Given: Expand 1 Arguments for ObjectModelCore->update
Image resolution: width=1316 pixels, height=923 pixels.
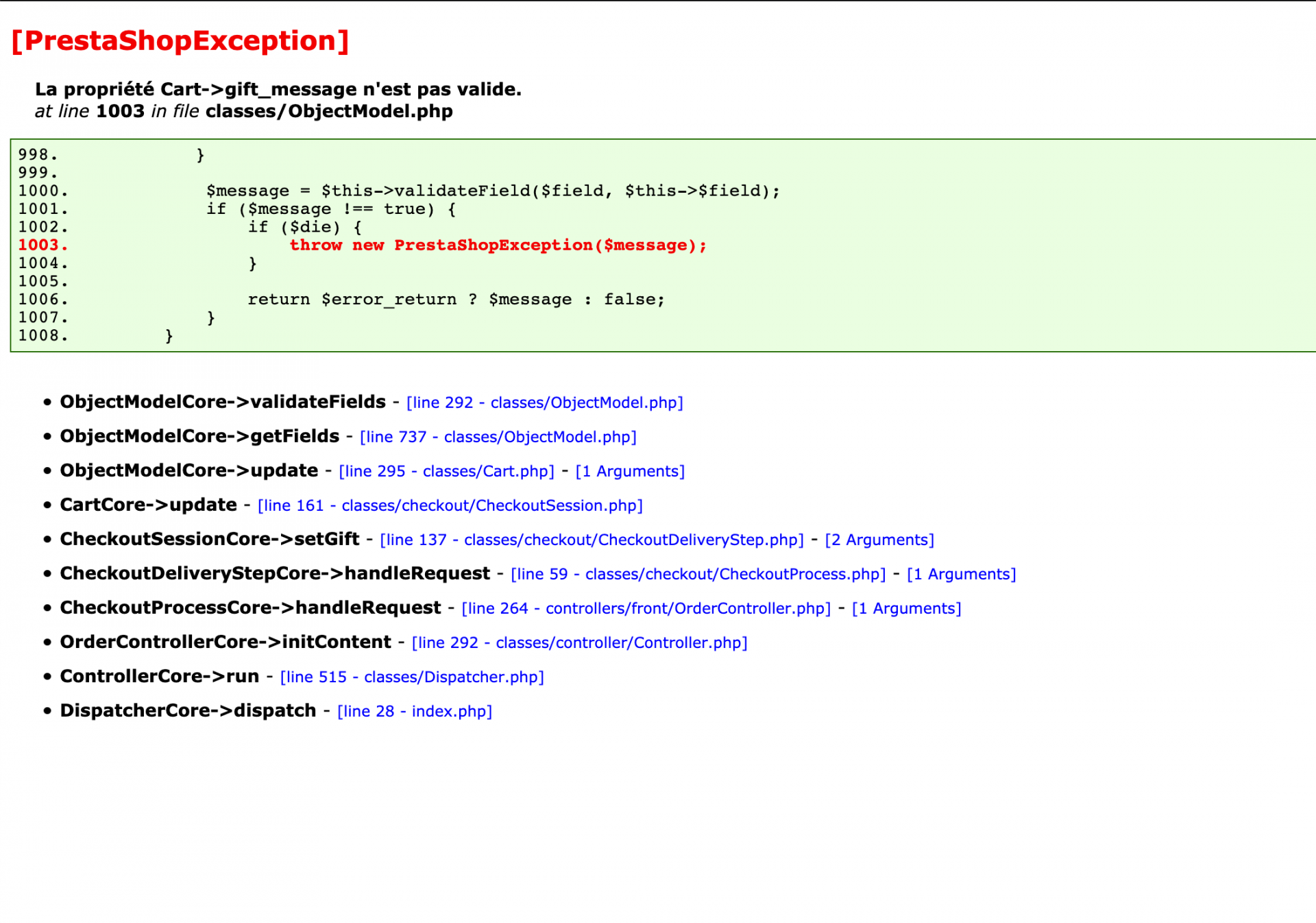Looking at the screenshot, I should tap(630, 471).
